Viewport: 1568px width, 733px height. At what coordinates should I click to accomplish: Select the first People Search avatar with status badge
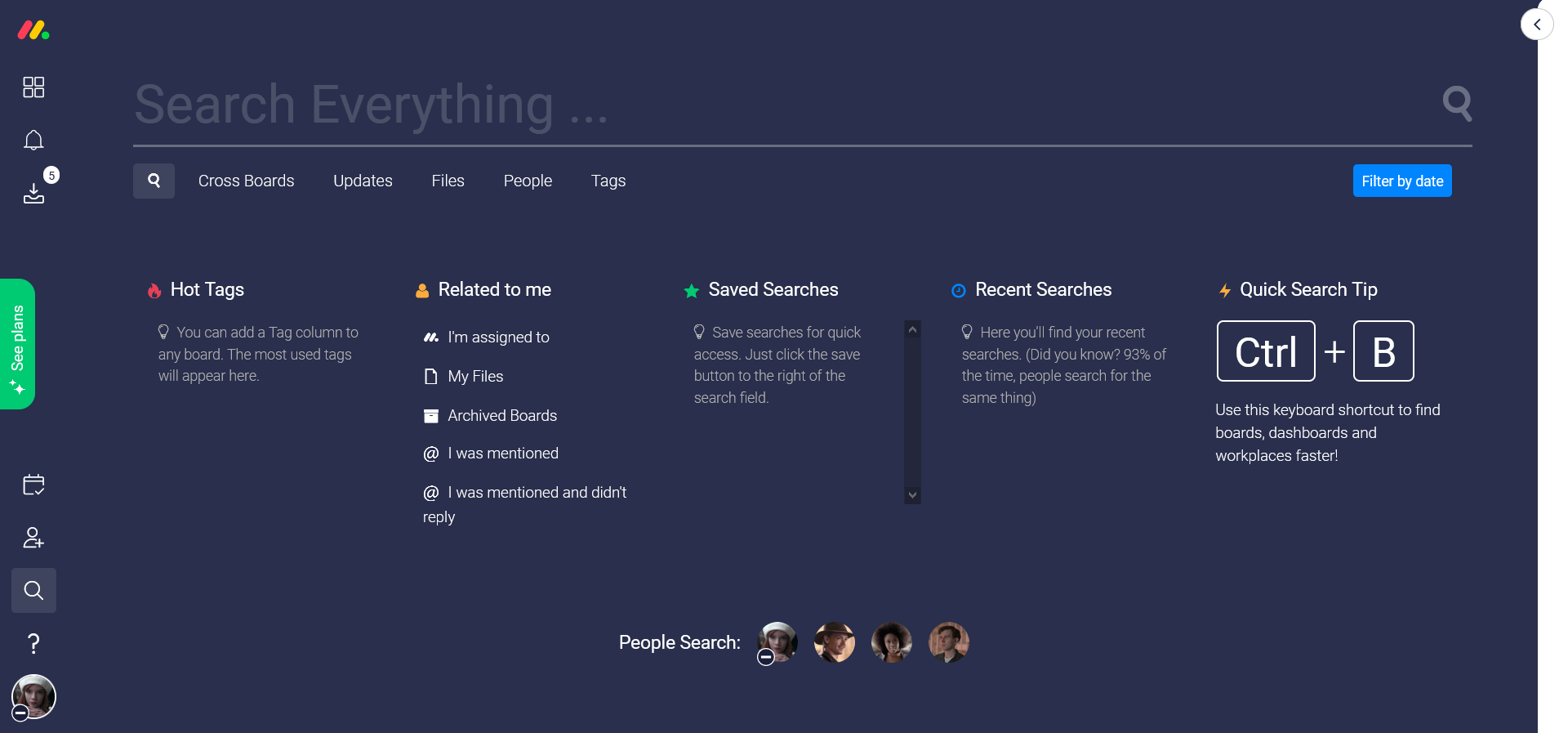click(x=777, y=642)
